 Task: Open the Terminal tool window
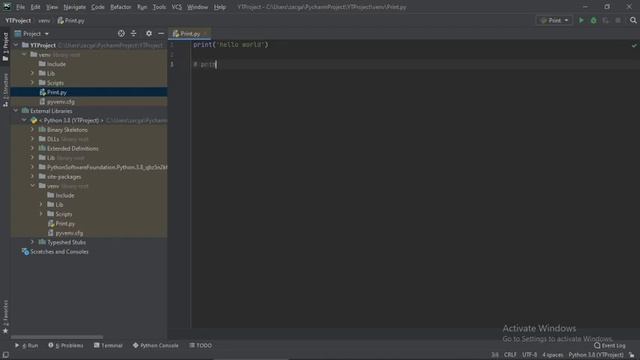pos(108,346)
